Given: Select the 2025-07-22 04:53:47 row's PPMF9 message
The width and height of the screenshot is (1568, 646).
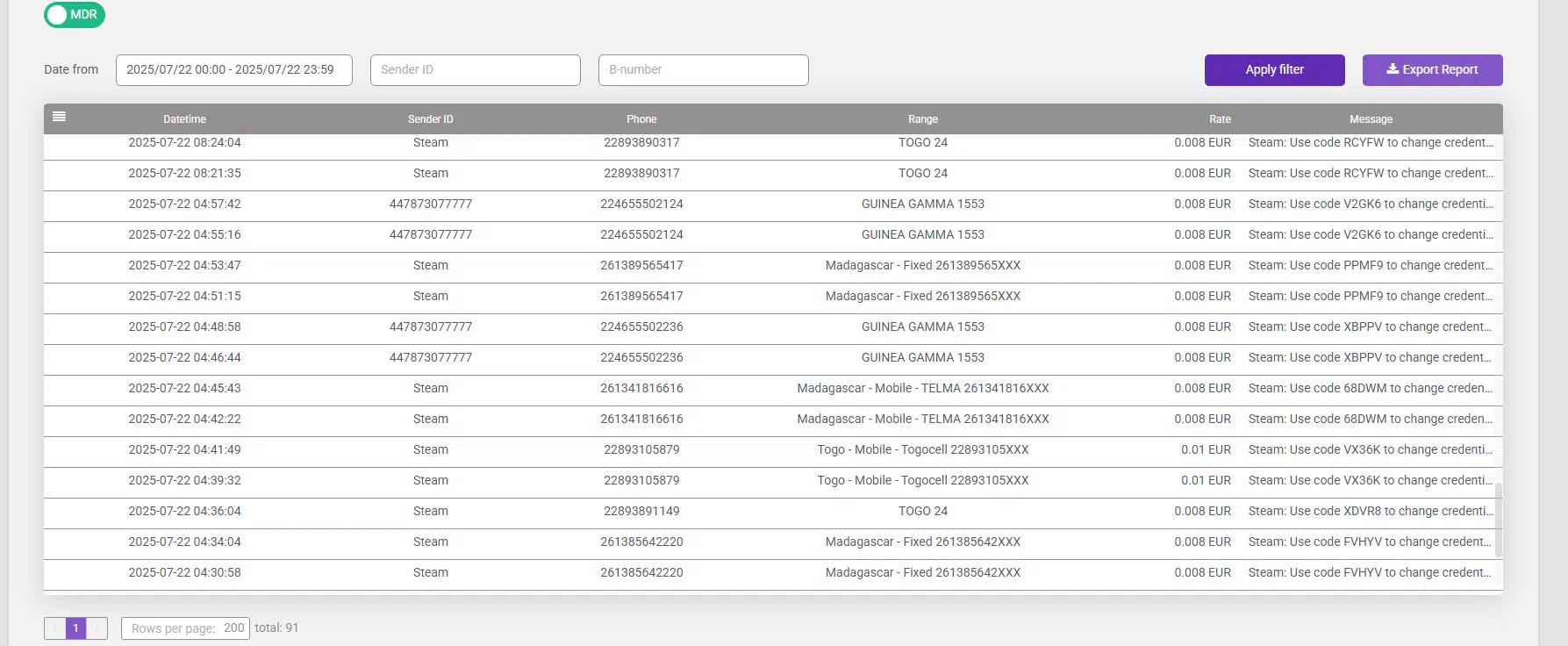Looking at the screenshot, I should (1370, 265).
